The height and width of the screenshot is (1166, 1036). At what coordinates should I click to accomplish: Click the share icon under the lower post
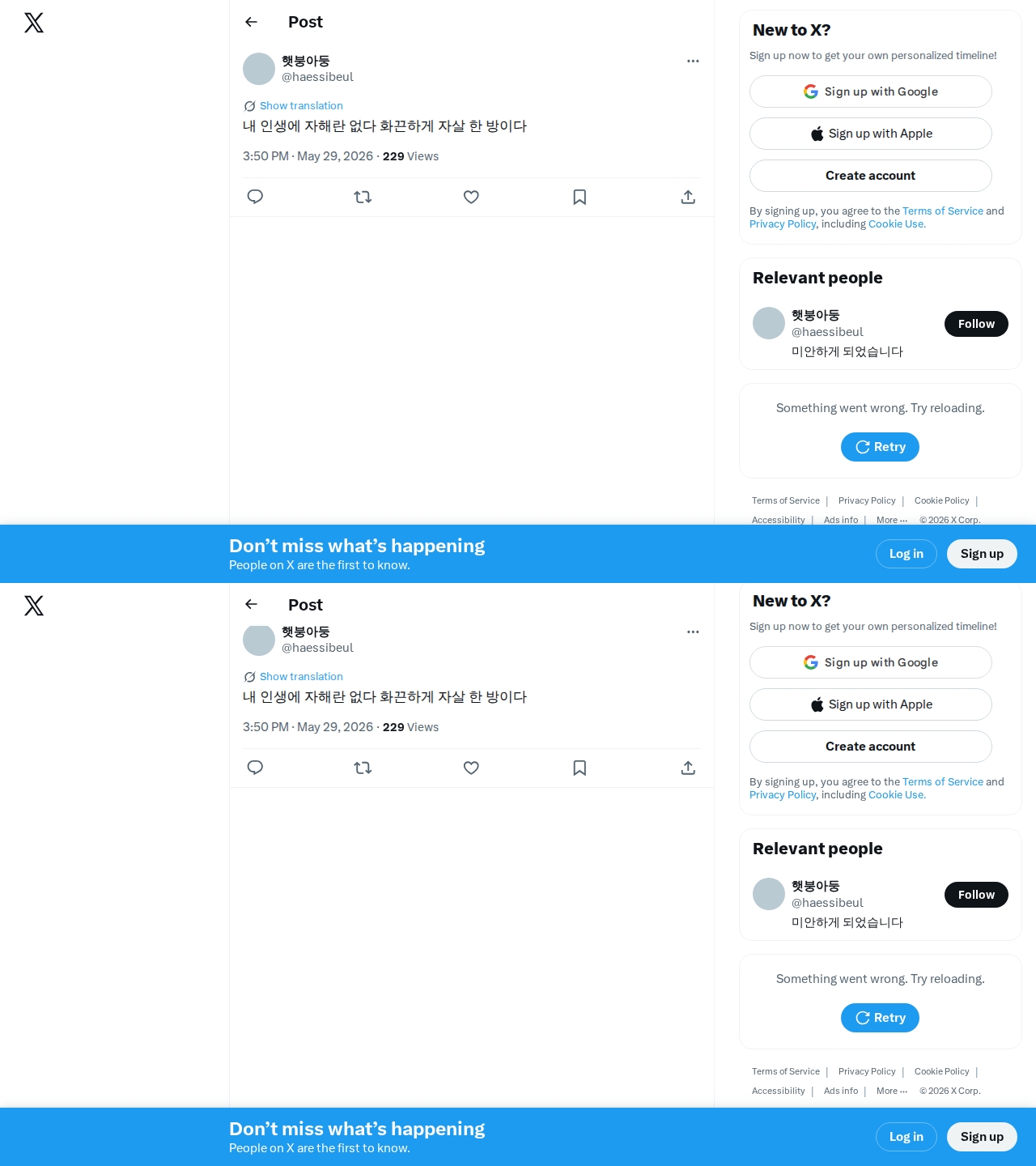688,768
